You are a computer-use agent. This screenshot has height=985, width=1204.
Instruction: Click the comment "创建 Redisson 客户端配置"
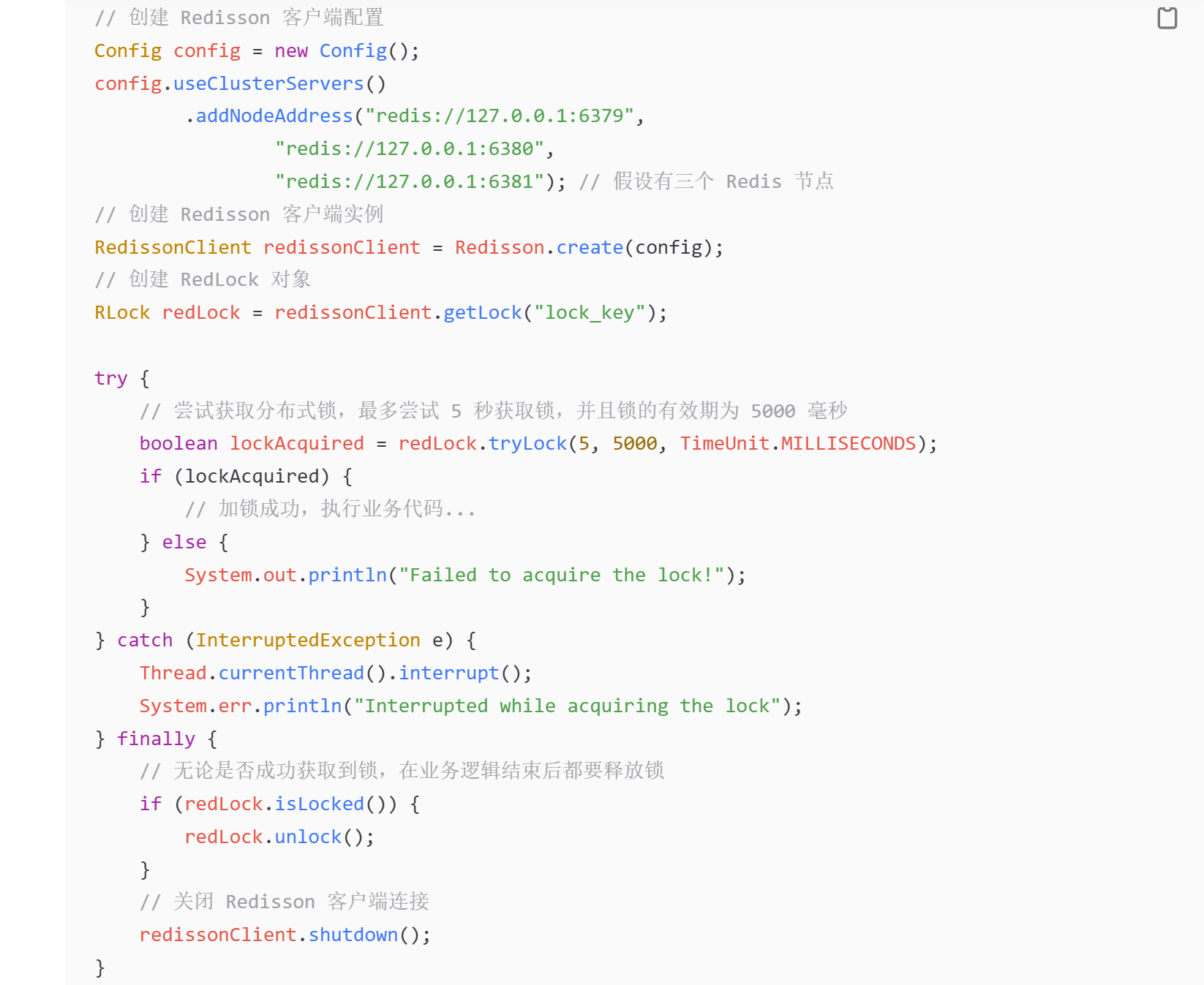256,18
